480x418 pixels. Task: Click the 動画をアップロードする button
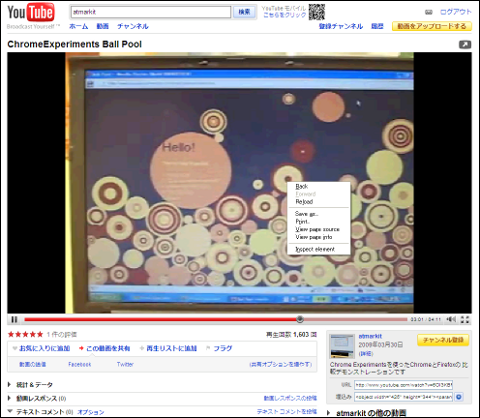[x=432, y=26]
